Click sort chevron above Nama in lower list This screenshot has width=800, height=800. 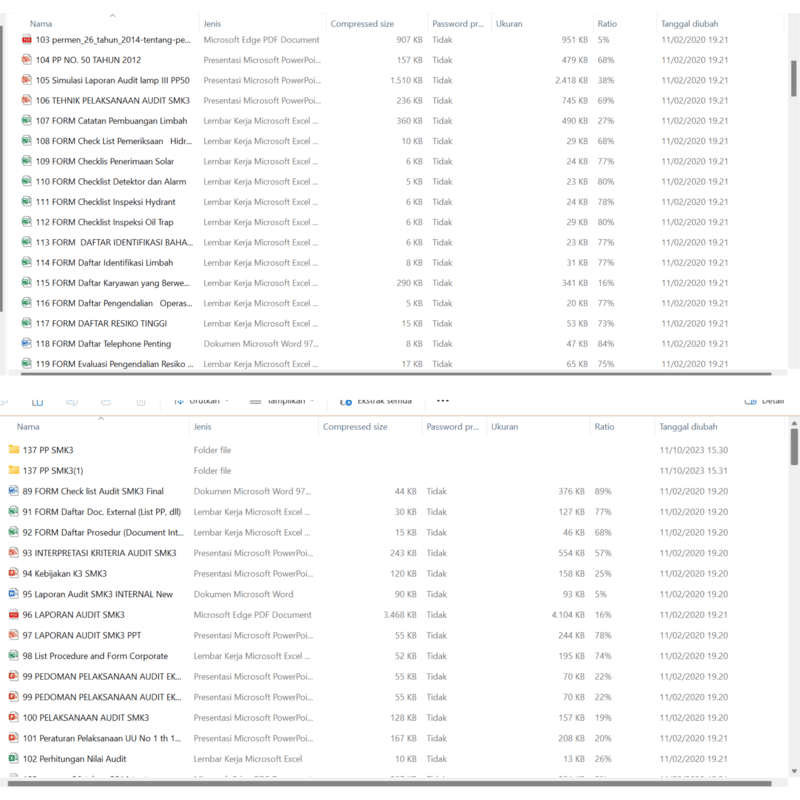point(101,418)
